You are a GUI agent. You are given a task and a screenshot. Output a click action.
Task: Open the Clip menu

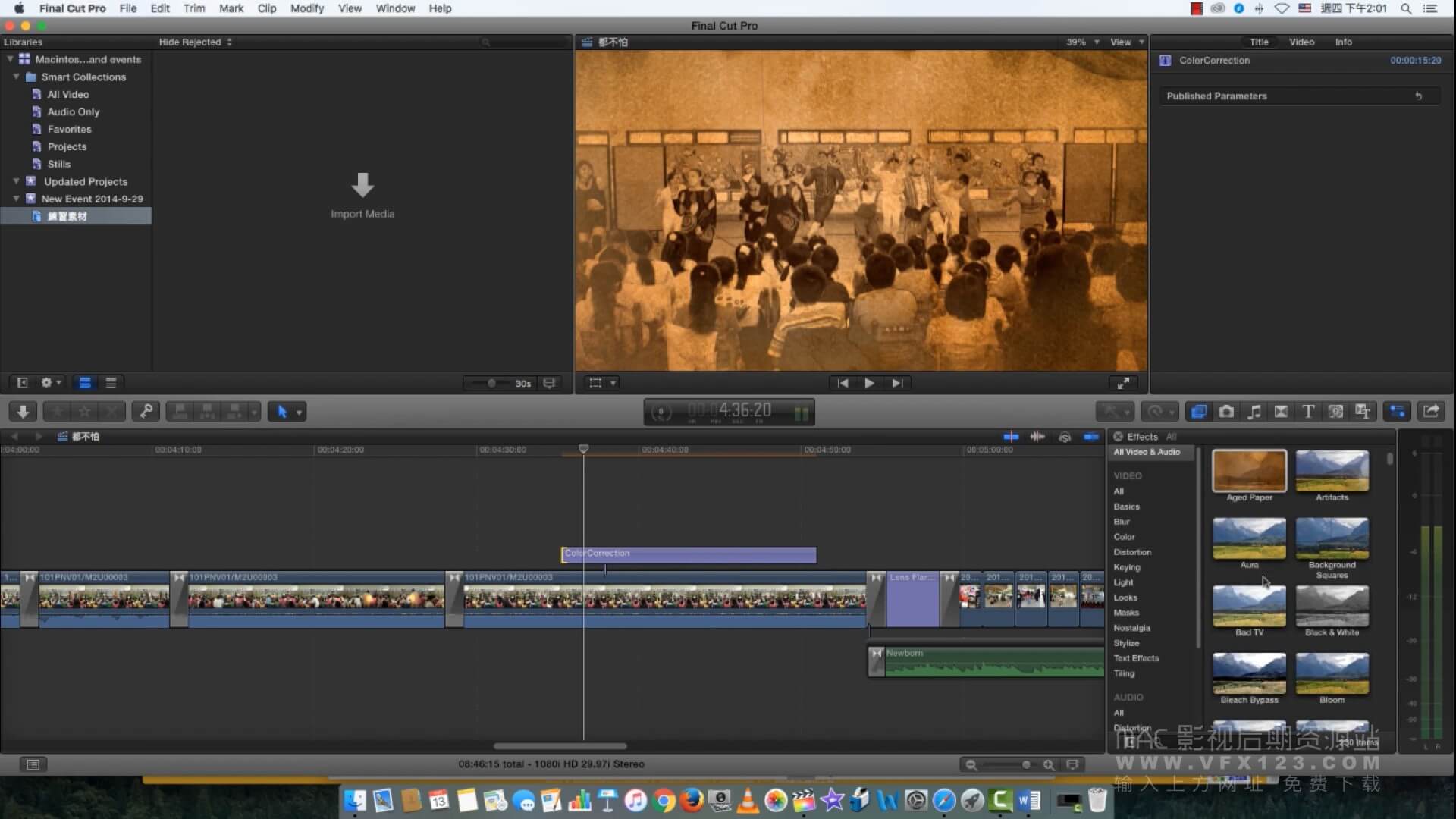point(266,8)
